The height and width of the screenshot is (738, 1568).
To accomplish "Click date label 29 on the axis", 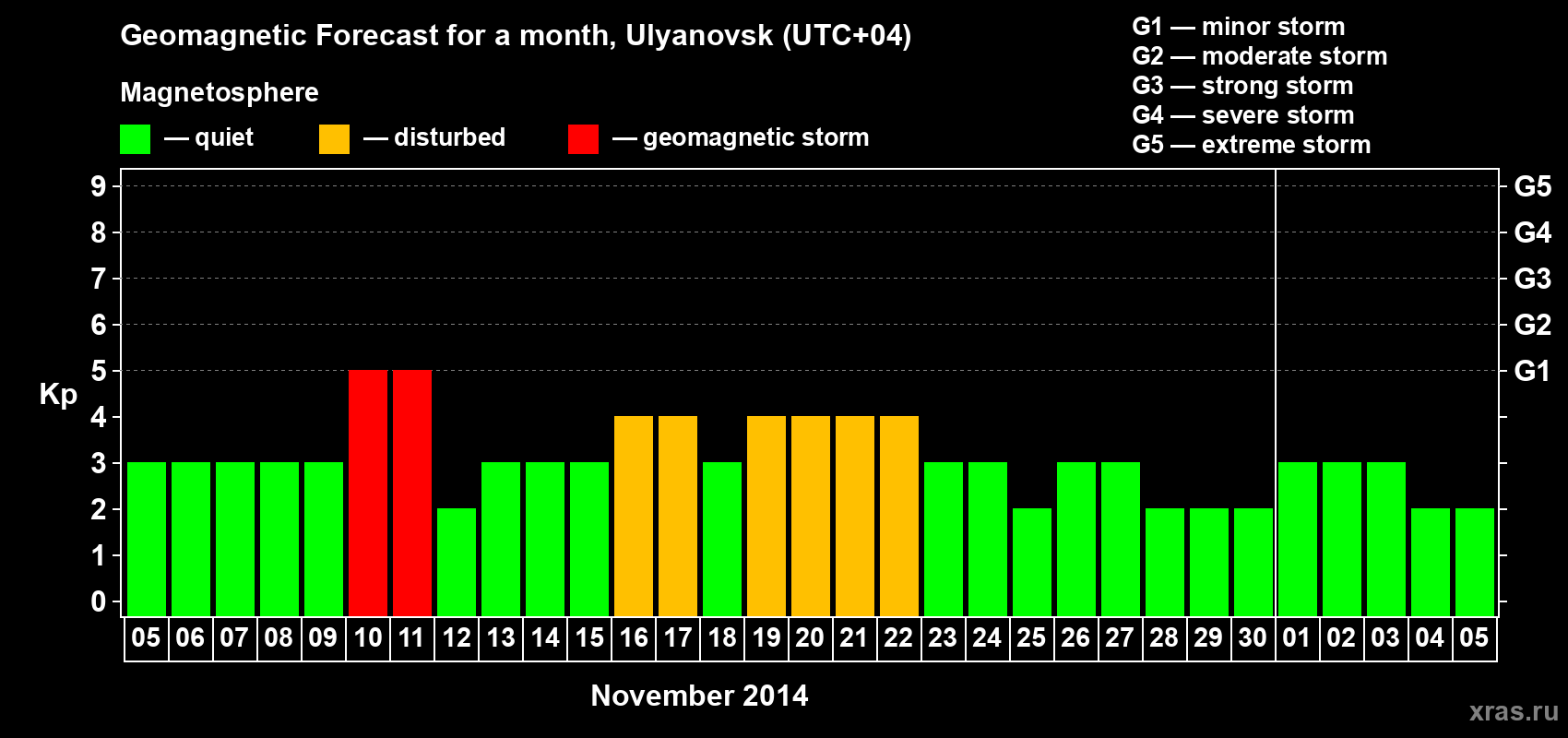I will 1208,638.
